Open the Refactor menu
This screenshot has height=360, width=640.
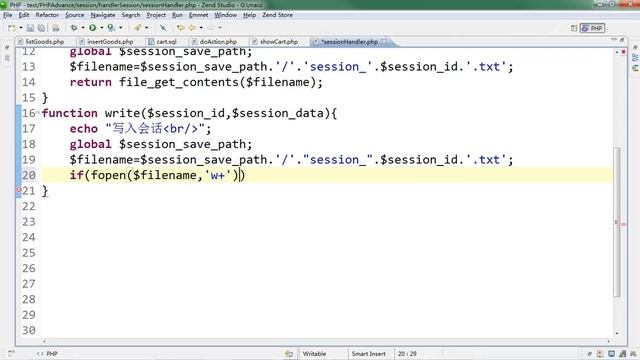coord(47,15)
